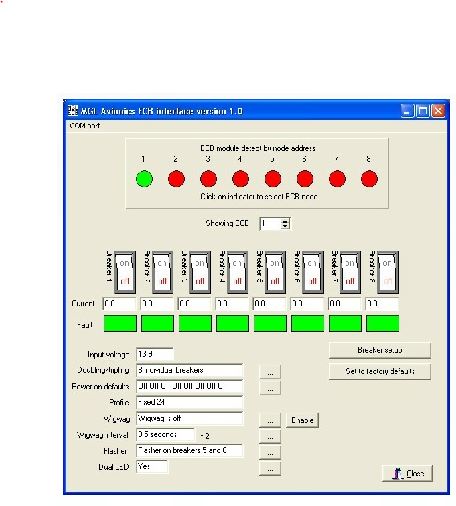
Task: Click the Enable wigwag button
Action: pyautogui.click(x=302, y=420)
